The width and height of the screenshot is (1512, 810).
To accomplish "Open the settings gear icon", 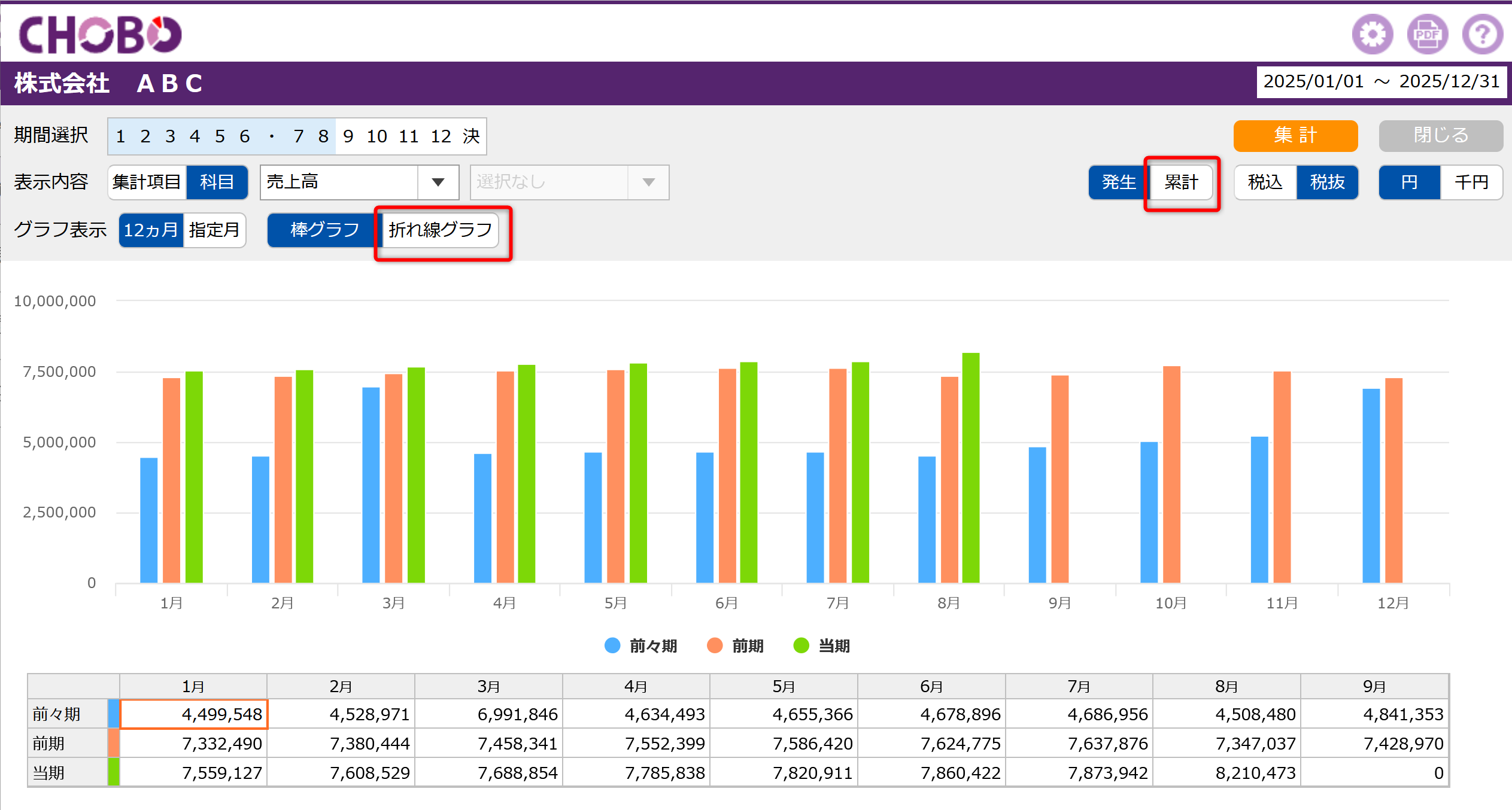I will pyautogui.click(x=1373, y=34).
